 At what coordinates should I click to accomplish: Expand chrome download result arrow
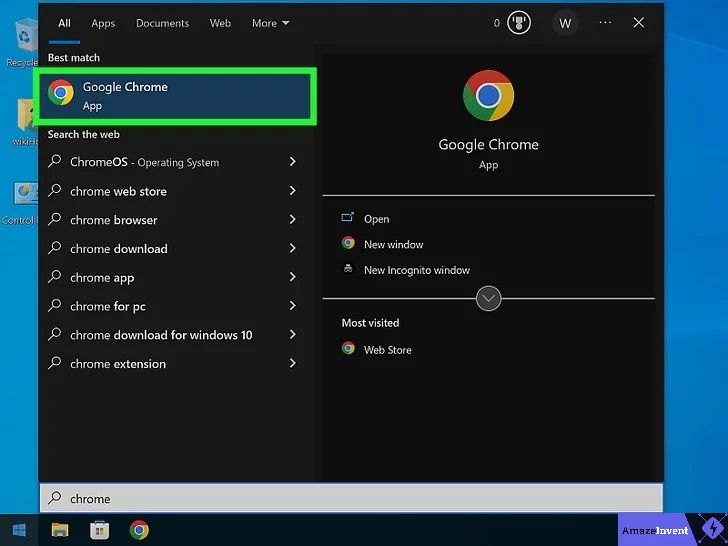click(x=292, y=248)
